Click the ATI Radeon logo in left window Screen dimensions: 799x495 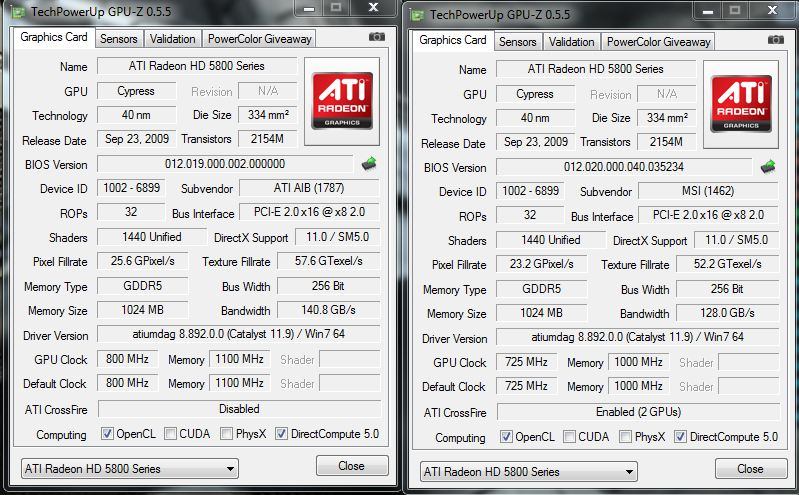pyautogui.click(x=342, y=101)
